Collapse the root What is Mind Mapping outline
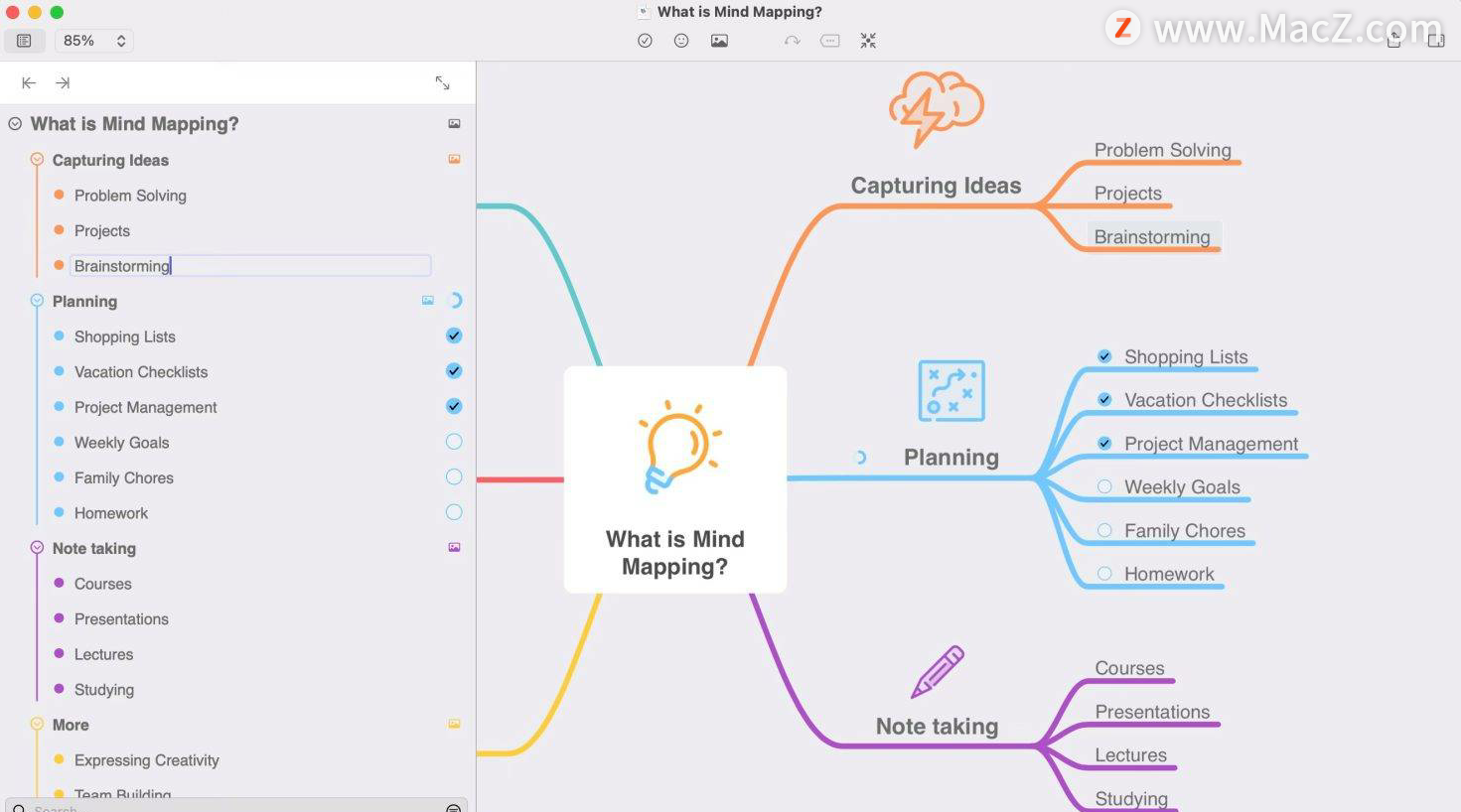 (15, 124)
